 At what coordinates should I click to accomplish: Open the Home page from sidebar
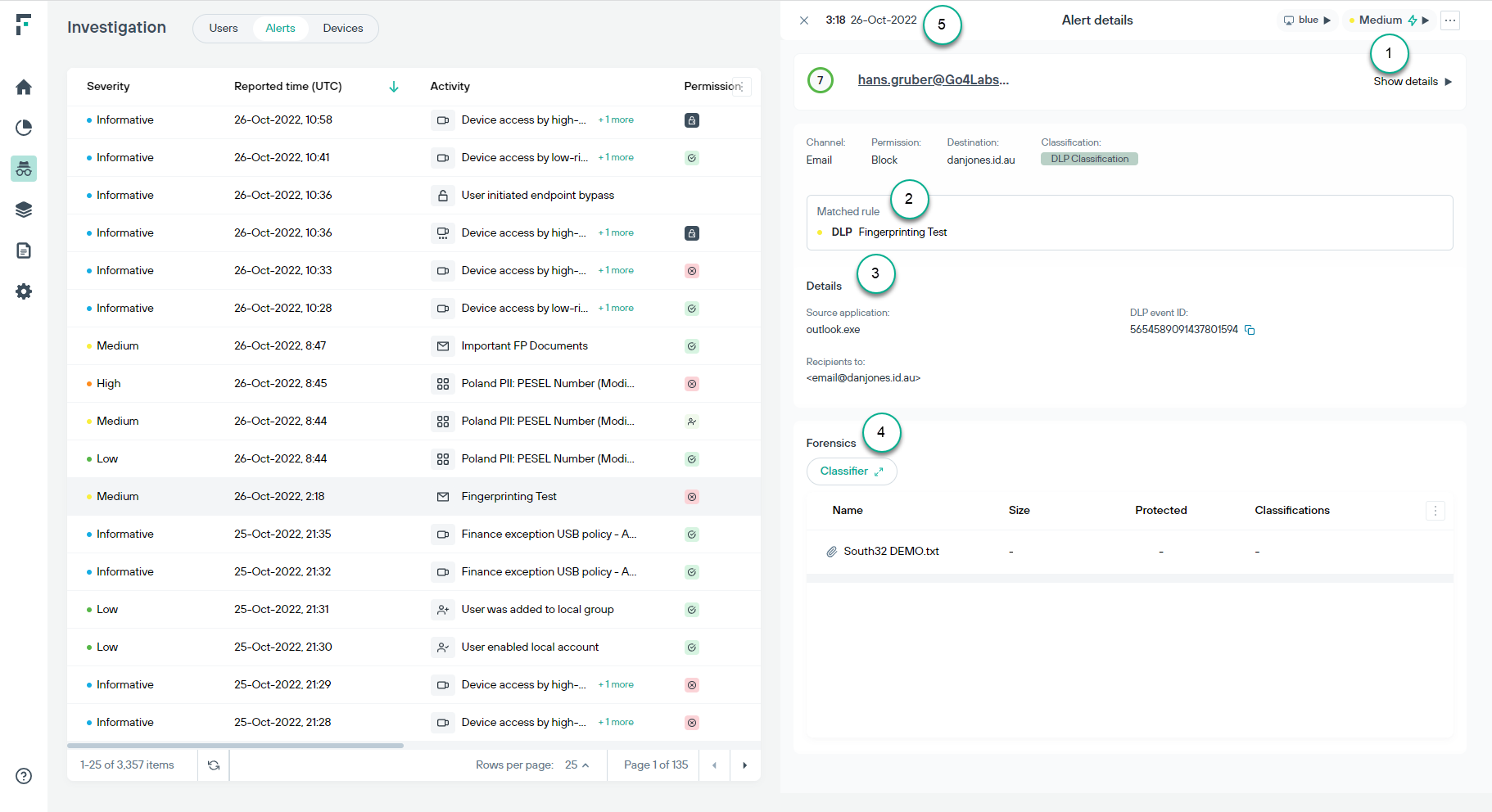[24, 87]
